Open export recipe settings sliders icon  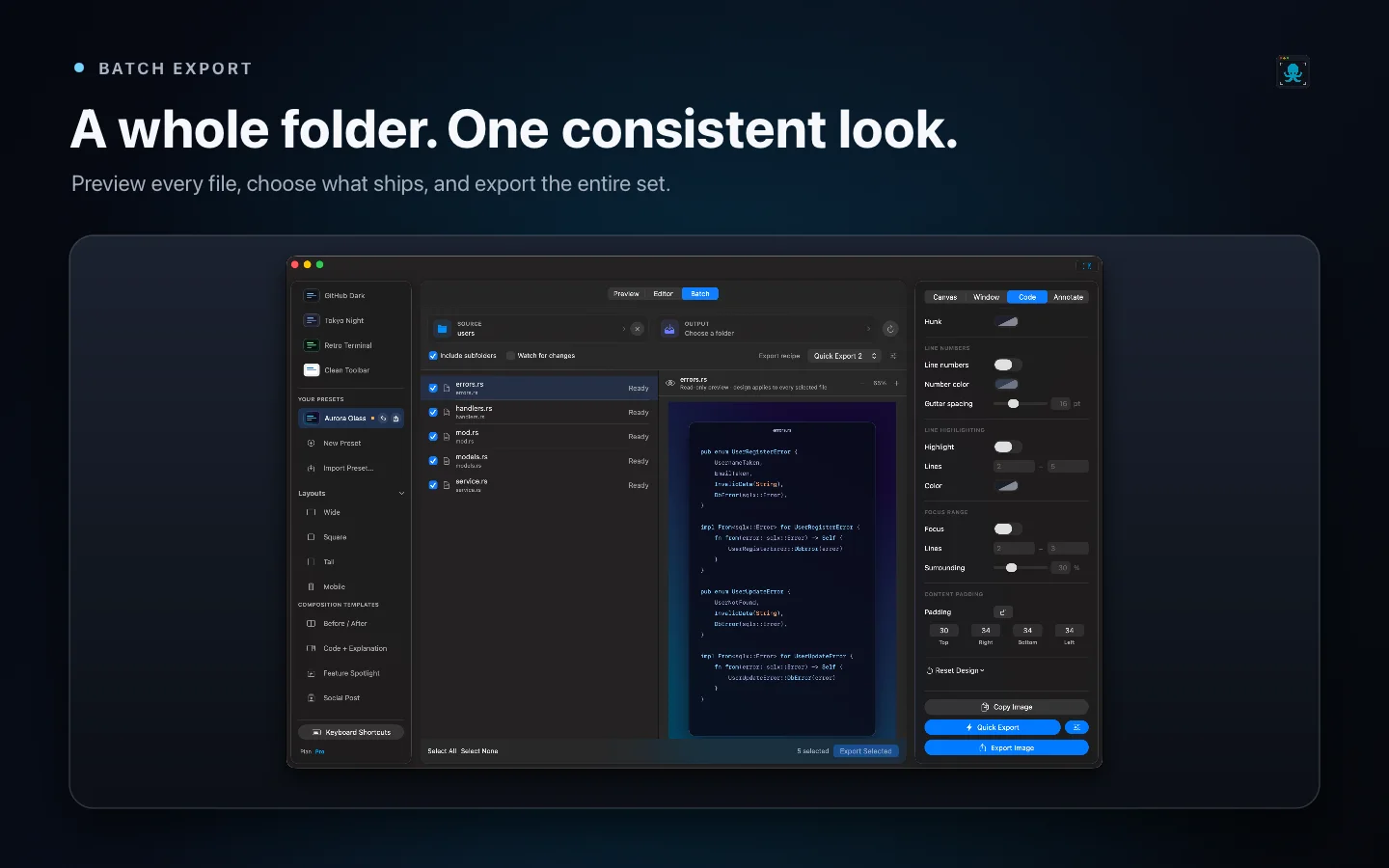coord(893,356)
